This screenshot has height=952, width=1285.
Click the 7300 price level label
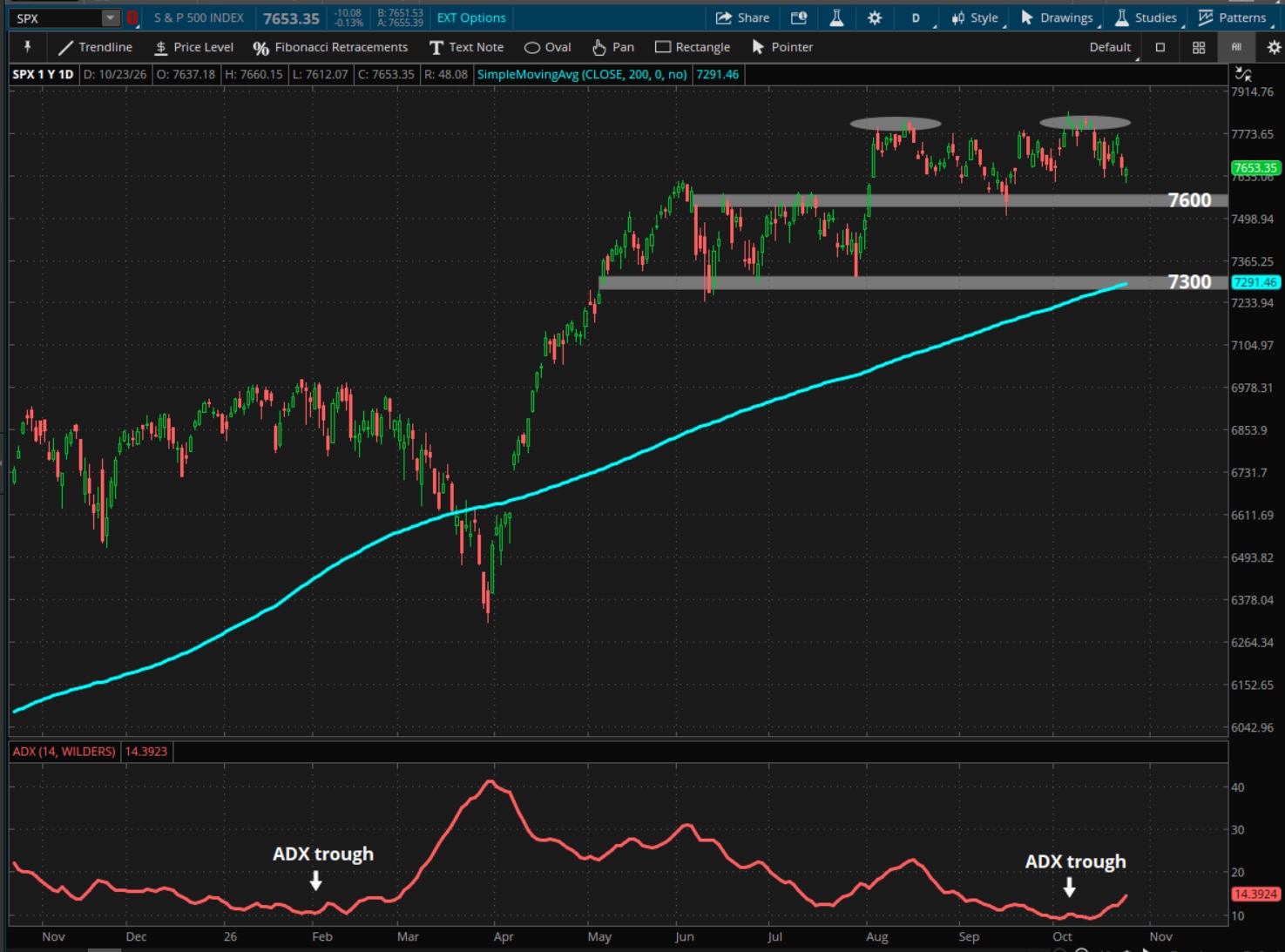pyautogui.click(x=1189, y=282)
